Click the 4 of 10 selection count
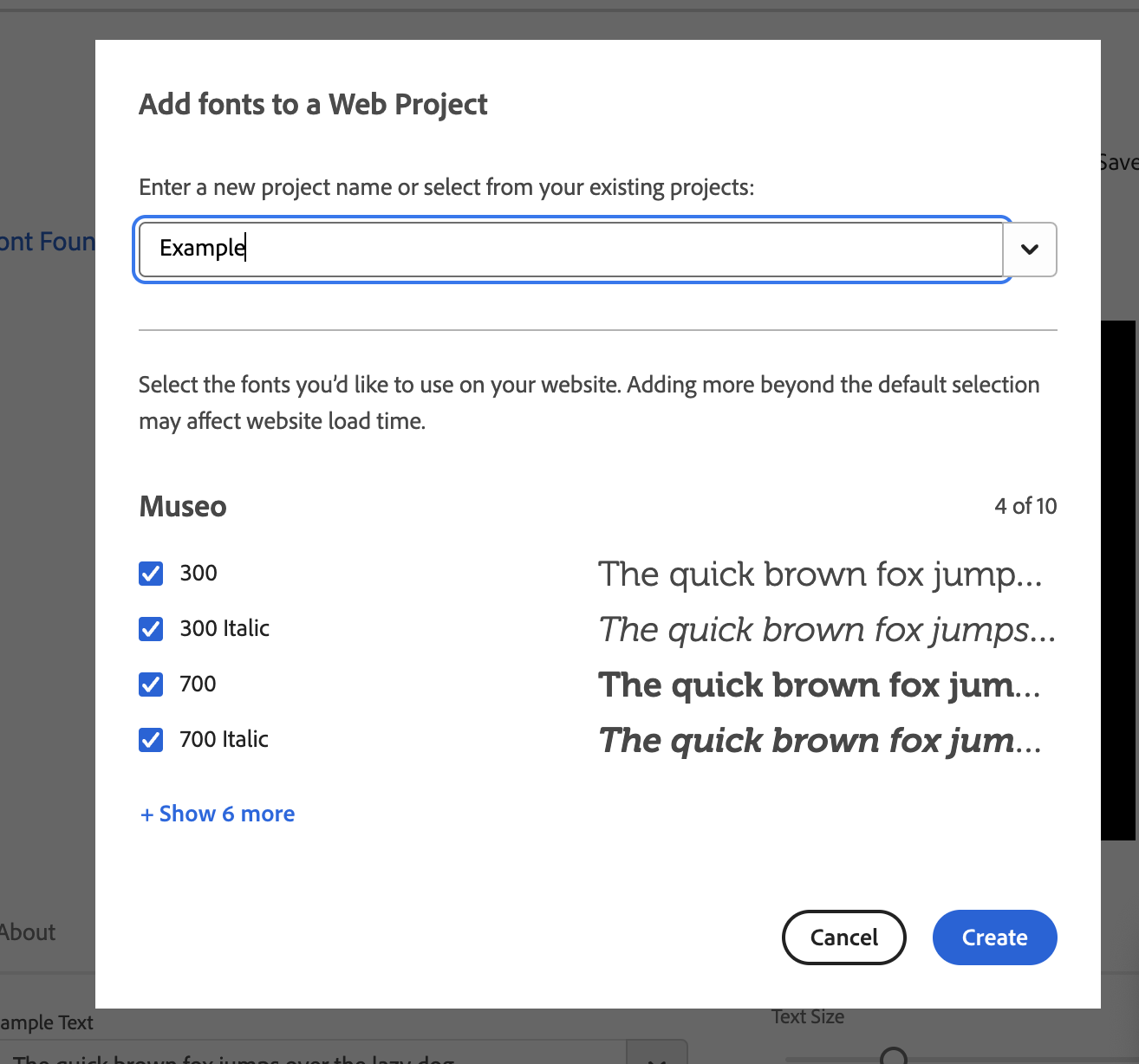 tap(1025, 506)
